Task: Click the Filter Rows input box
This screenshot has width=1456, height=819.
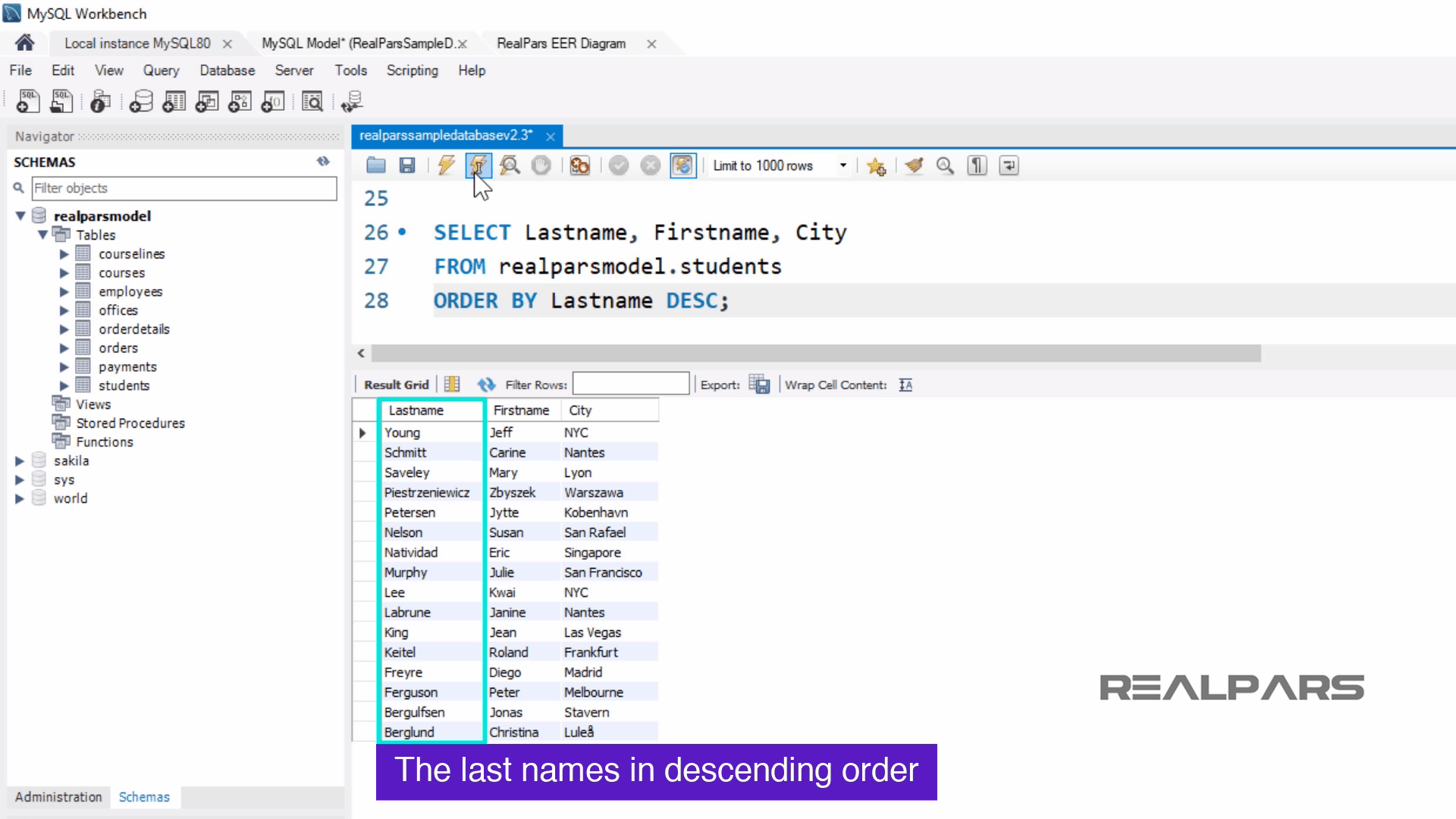Action: (631, 384)
